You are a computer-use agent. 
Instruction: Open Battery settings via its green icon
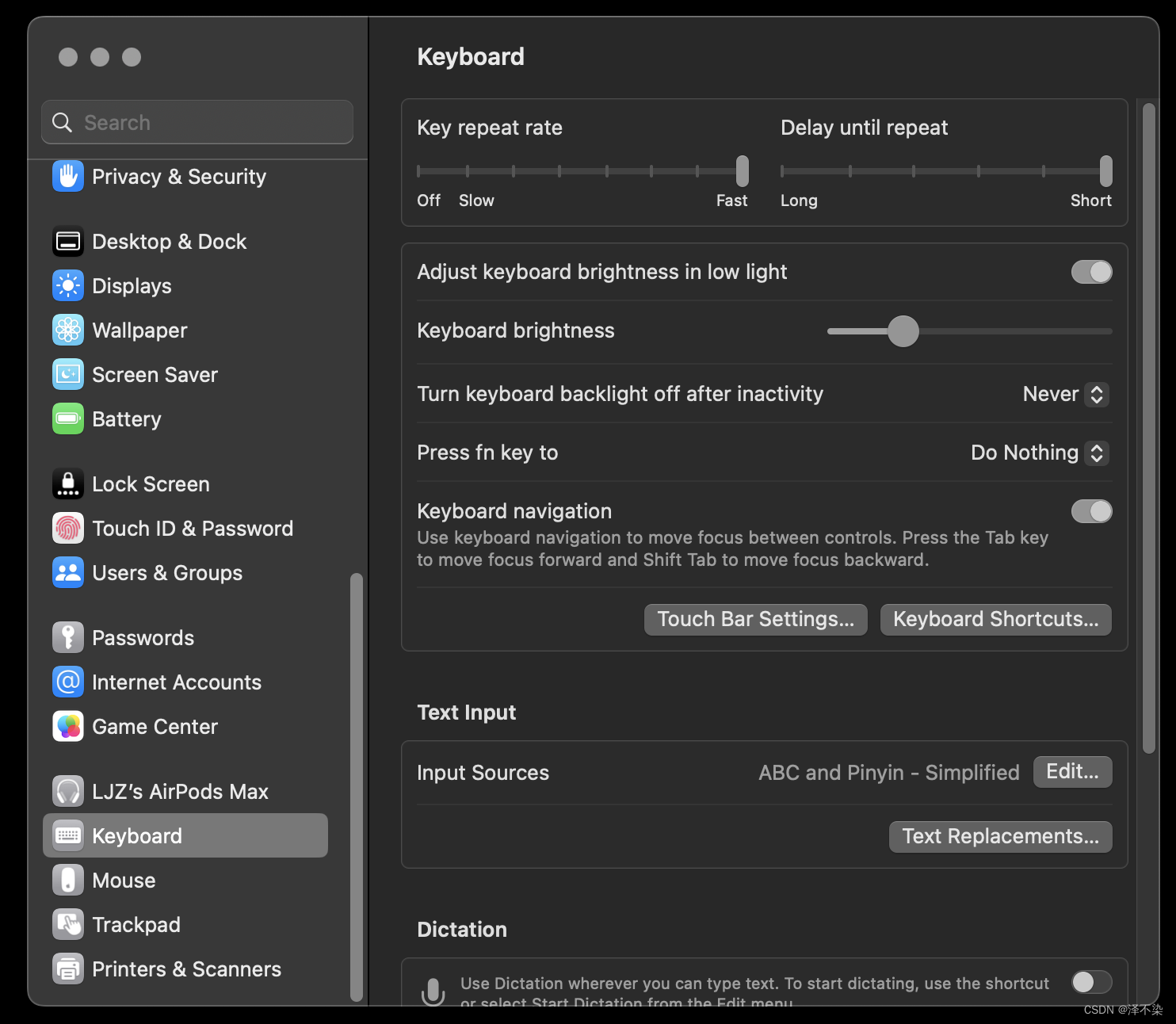[x=68, y=418]
